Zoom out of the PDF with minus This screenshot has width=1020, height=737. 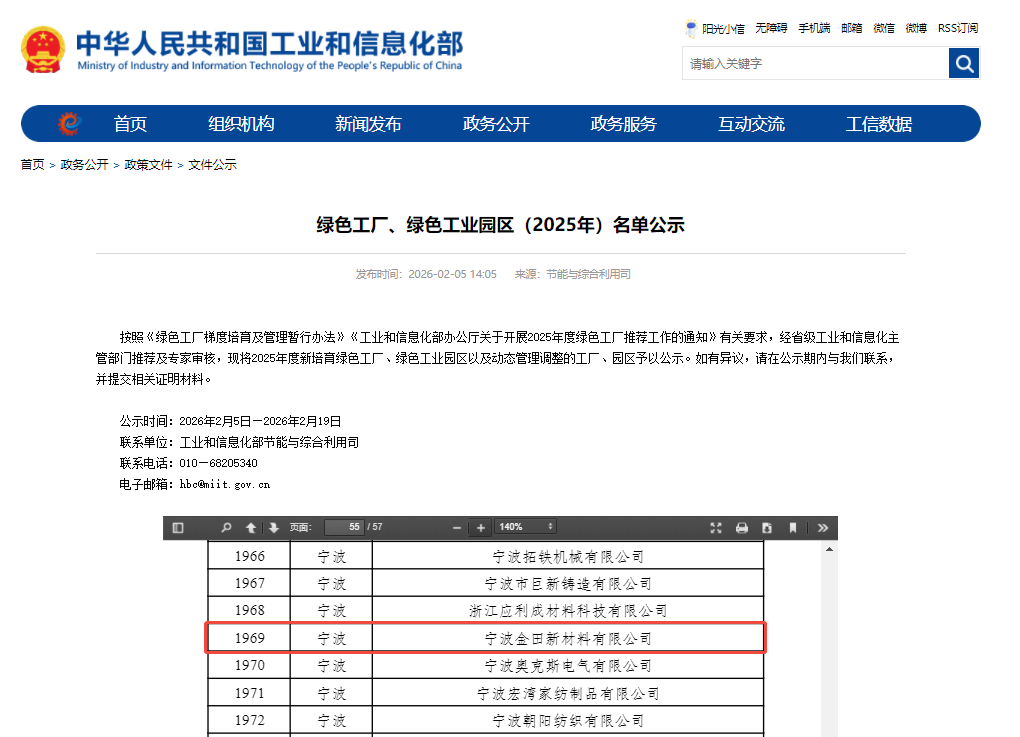pyautogui.click(x=457, y=527)
